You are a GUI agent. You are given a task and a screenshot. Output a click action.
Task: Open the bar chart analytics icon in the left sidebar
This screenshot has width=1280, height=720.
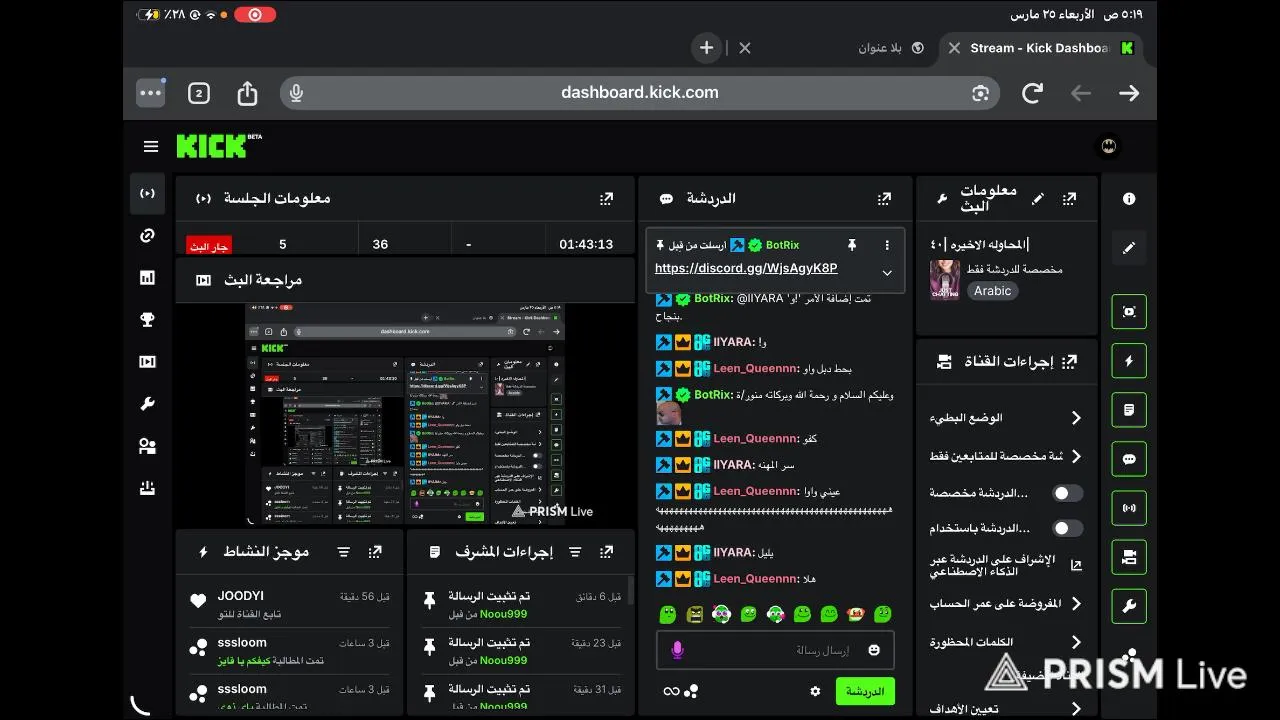(x=147, y=278)
